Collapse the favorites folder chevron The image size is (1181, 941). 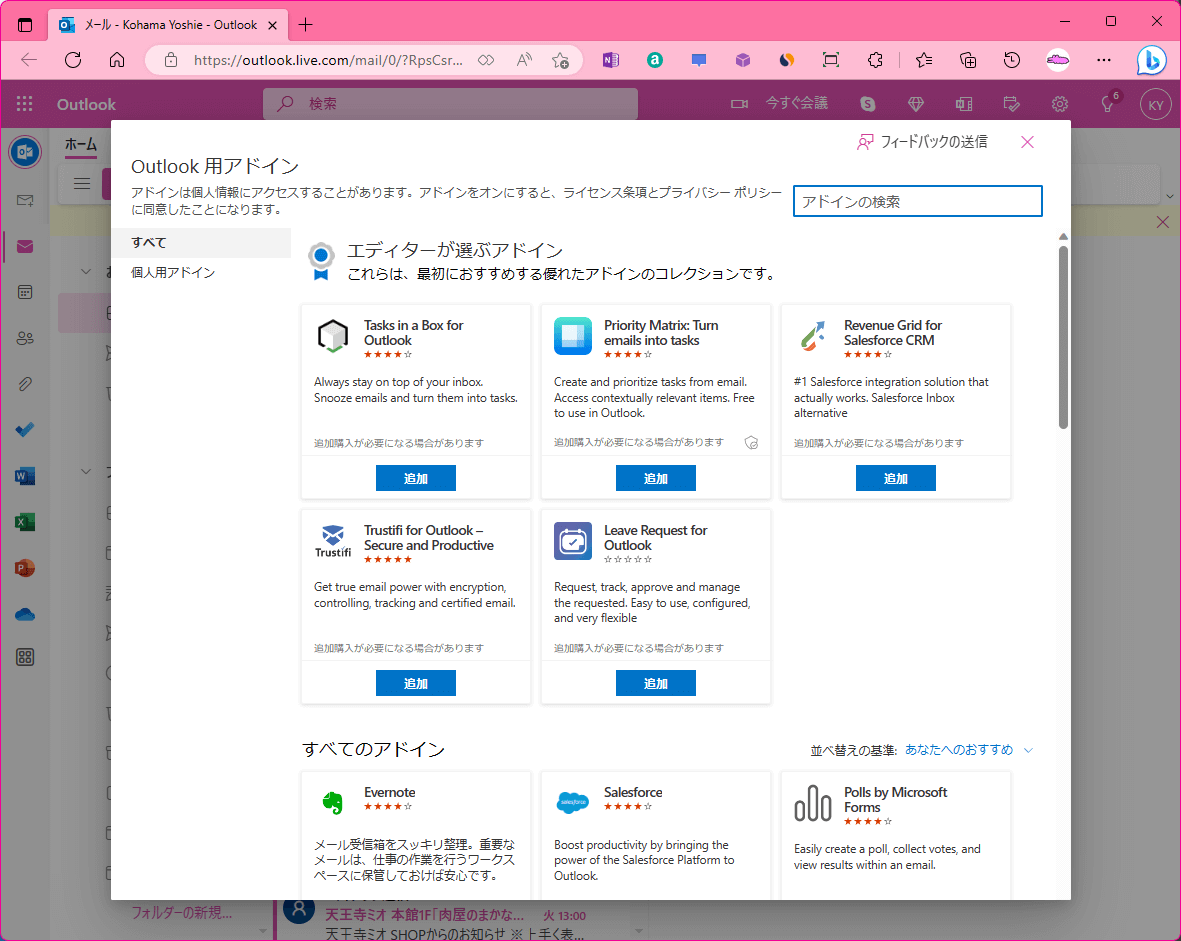(86, 271)
